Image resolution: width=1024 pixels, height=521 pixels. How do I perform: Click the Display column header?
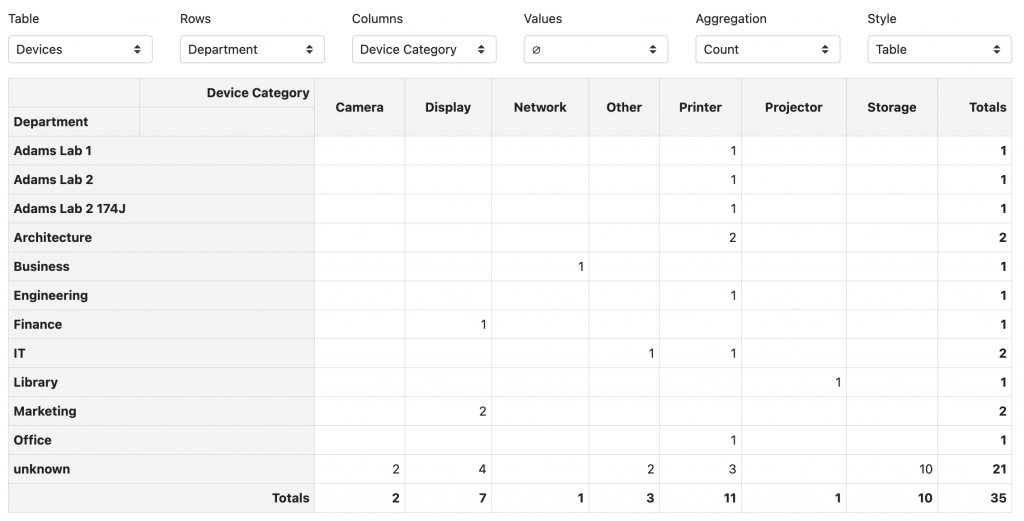(x=447, y=107)
